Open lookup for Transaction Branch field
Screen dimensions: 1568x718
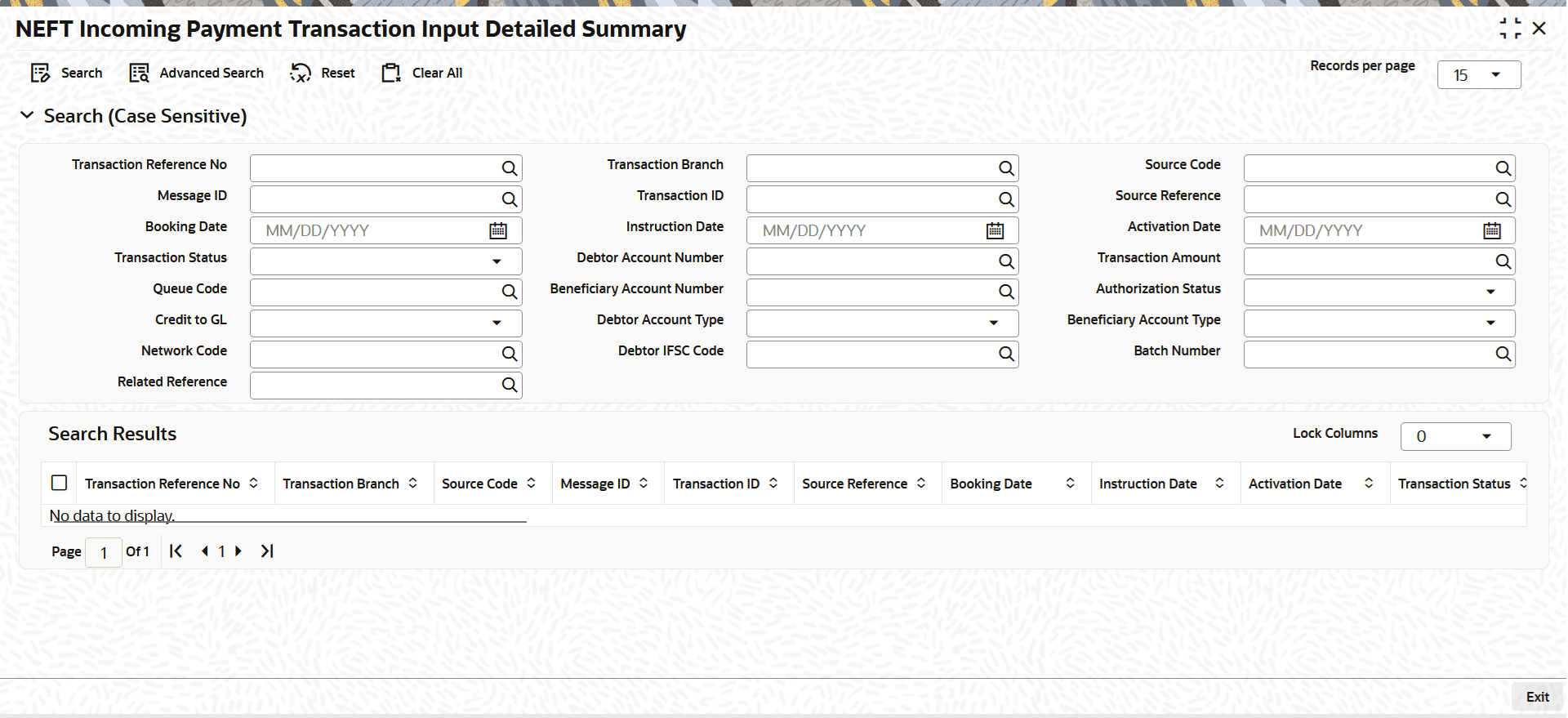[x=1006, y=168]
